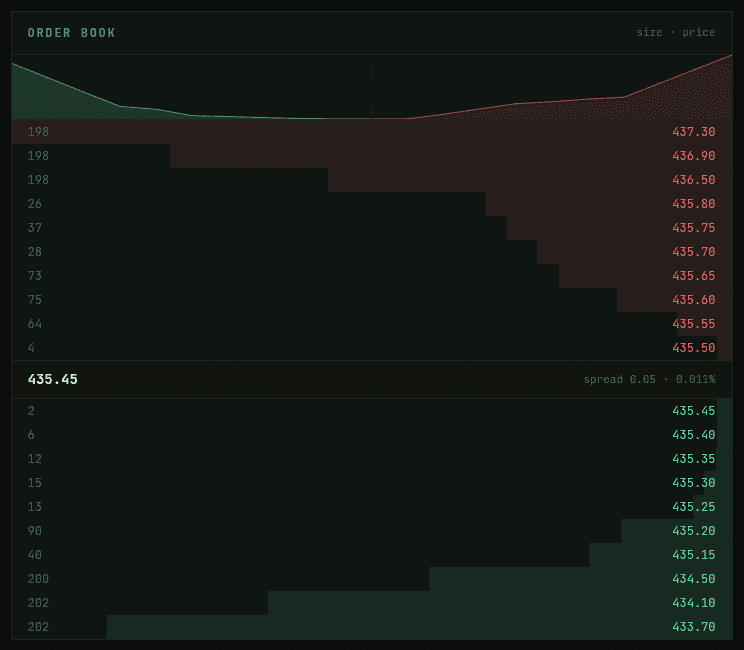Click size 15 in the 435.30 row

pos(35,483)
